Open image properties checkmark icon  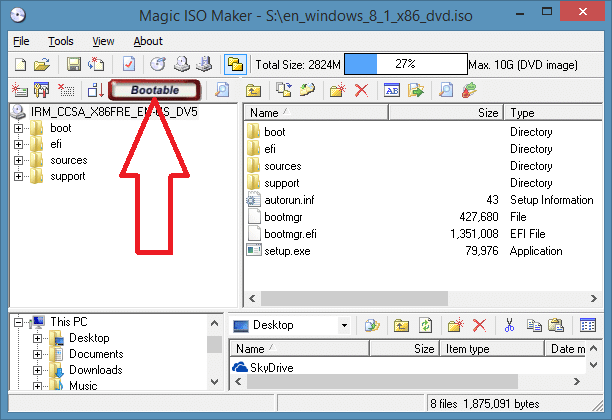pyautogui.click(x=129, y=64)
